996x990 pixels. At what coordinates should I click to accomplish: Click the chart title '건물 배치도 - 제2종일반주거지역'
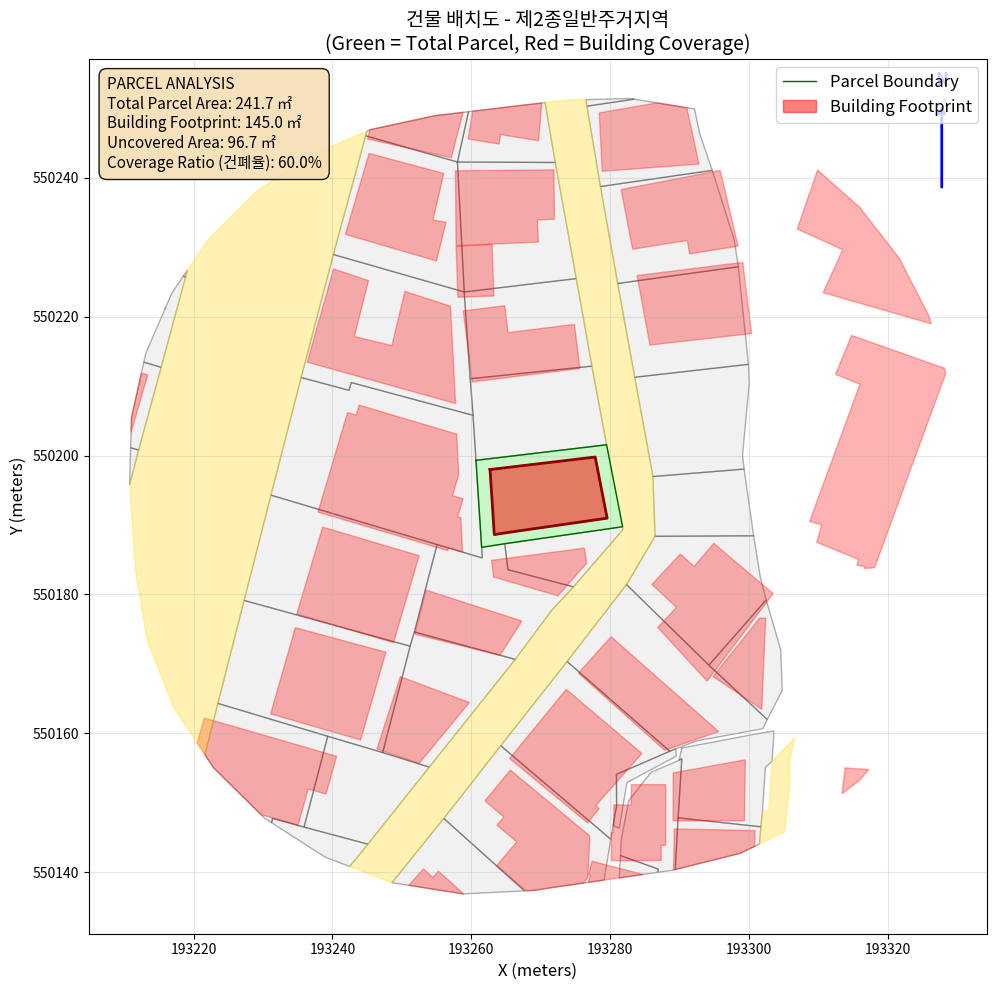537,19
